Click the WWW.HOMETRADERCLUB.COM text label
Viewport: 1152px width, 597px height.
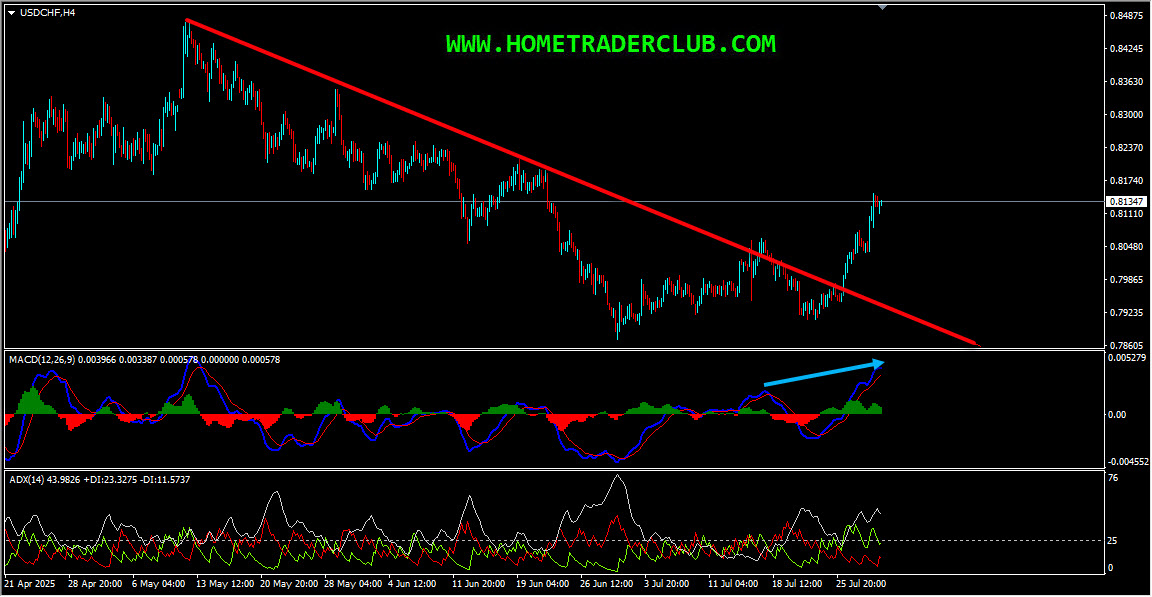pos(610,44)
